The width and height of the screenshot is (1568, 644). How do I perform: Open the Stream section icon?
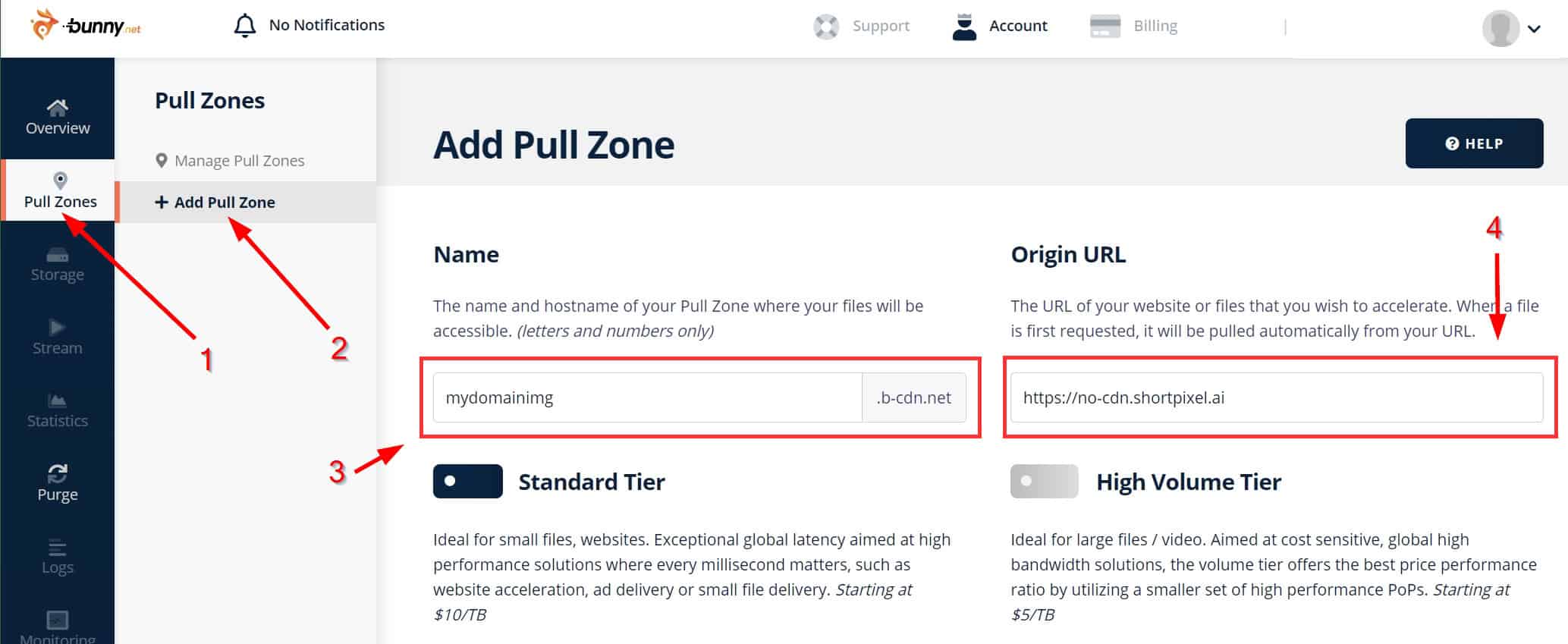pos(58,328)
